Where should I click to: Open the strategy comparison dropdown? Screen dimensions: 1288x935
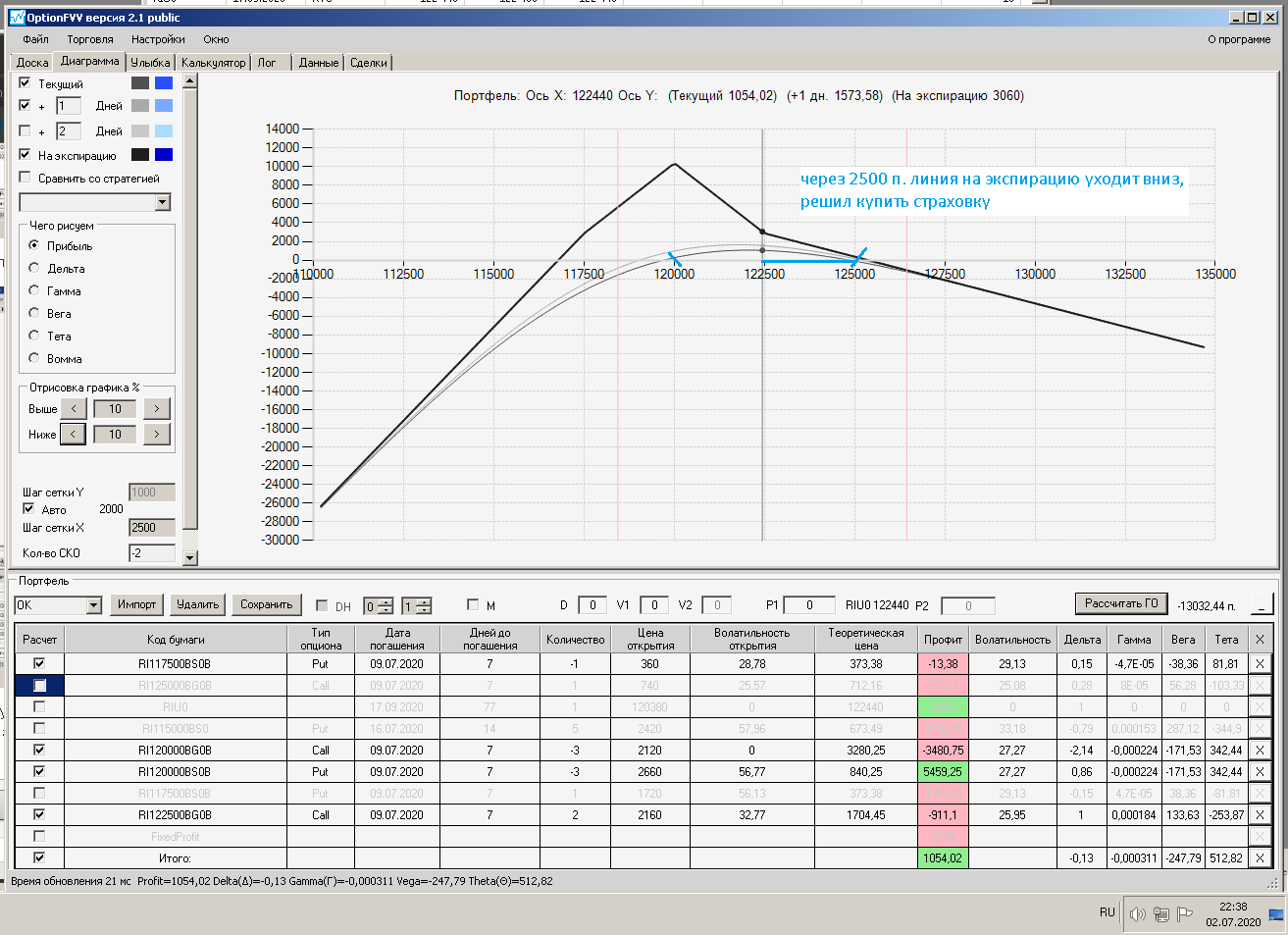pyautogui.click(x=163, y=202)
